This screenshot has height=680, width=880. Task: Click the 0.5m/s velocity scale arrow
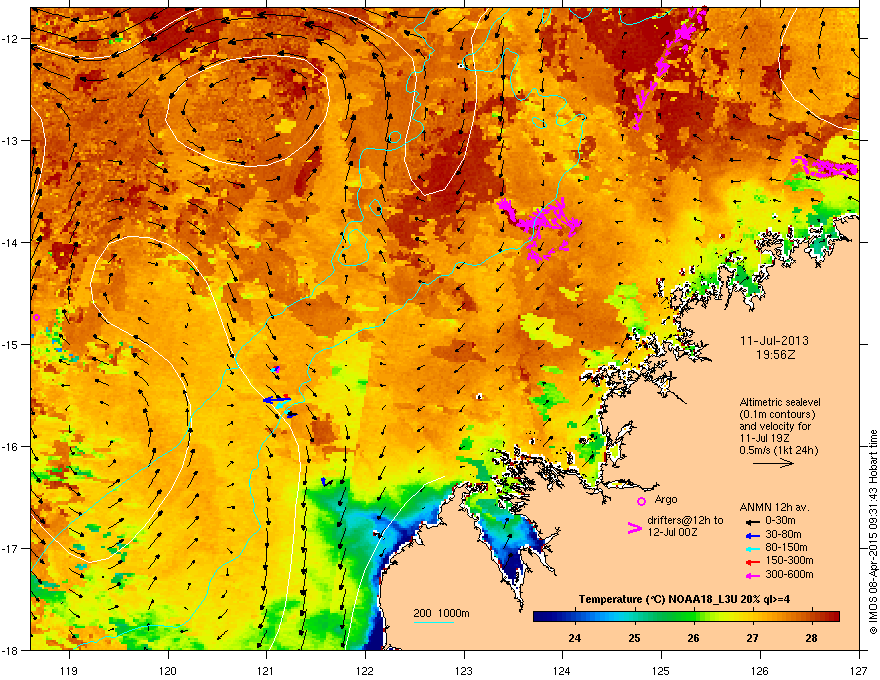[x=773, y=463]
